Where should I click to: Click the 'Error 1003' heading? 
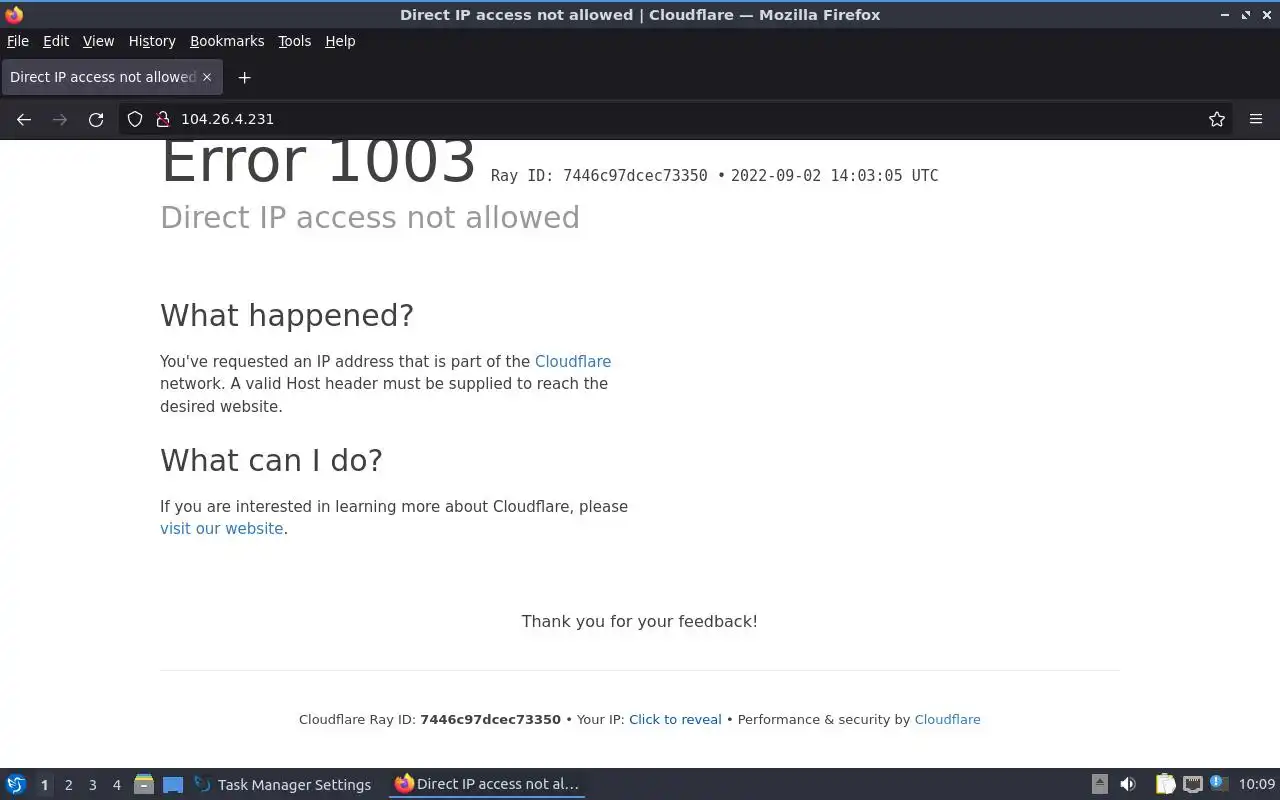point(318,161)
